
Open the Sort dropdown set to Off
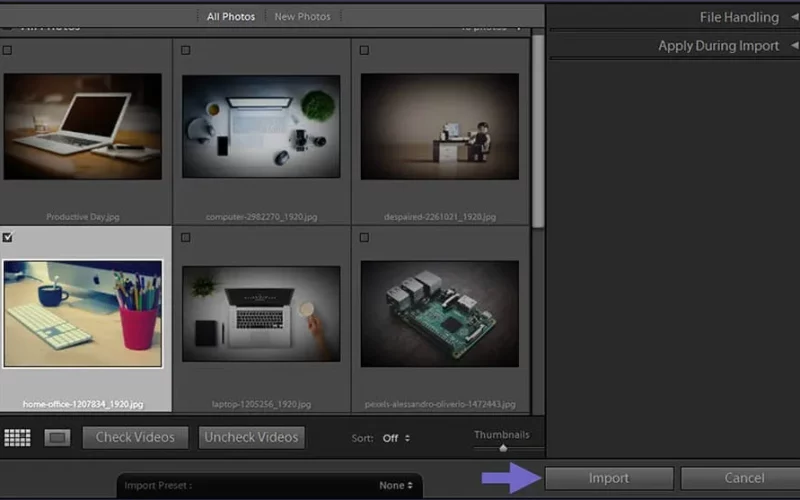pyautogui.click(x=396, y=438)
